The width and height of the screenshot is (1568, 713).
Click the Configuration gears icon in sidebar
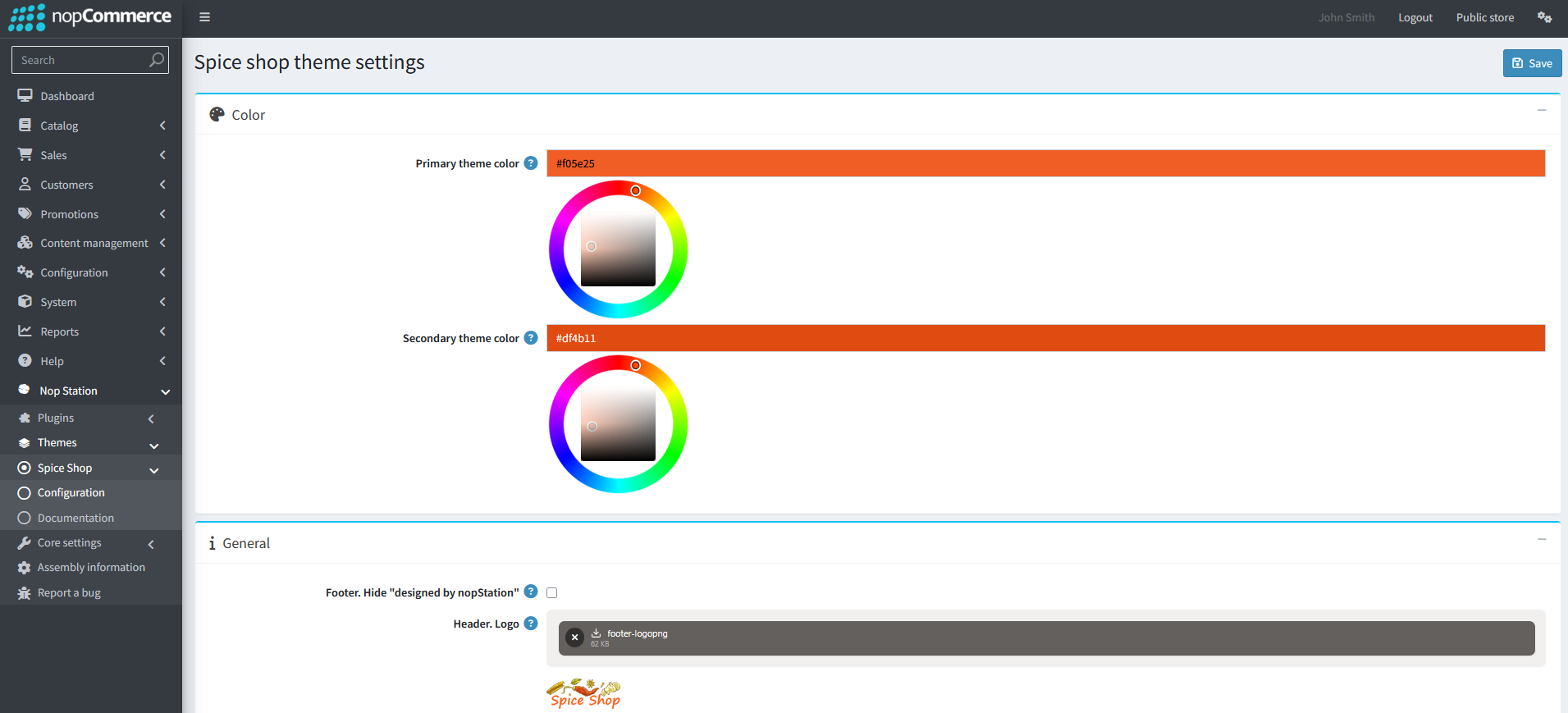click(25, 272)
